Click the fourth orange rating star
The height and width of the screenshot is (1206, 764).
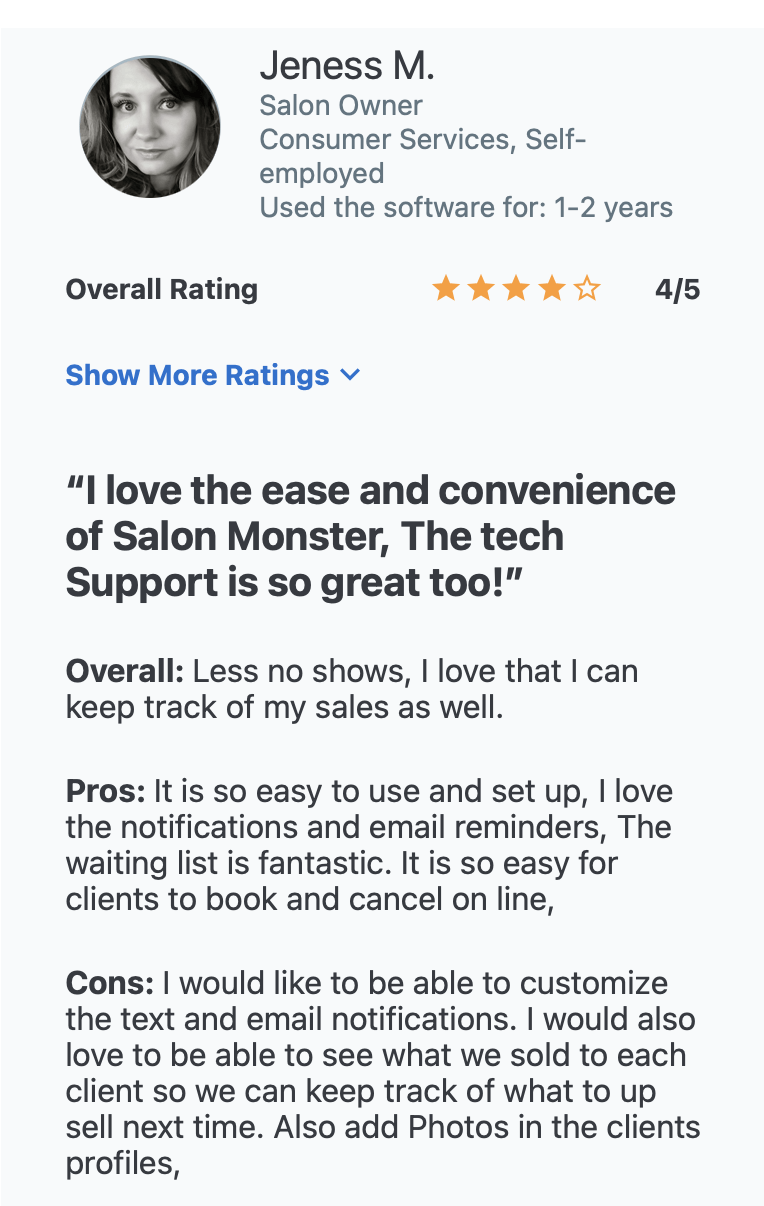[551, 290]
